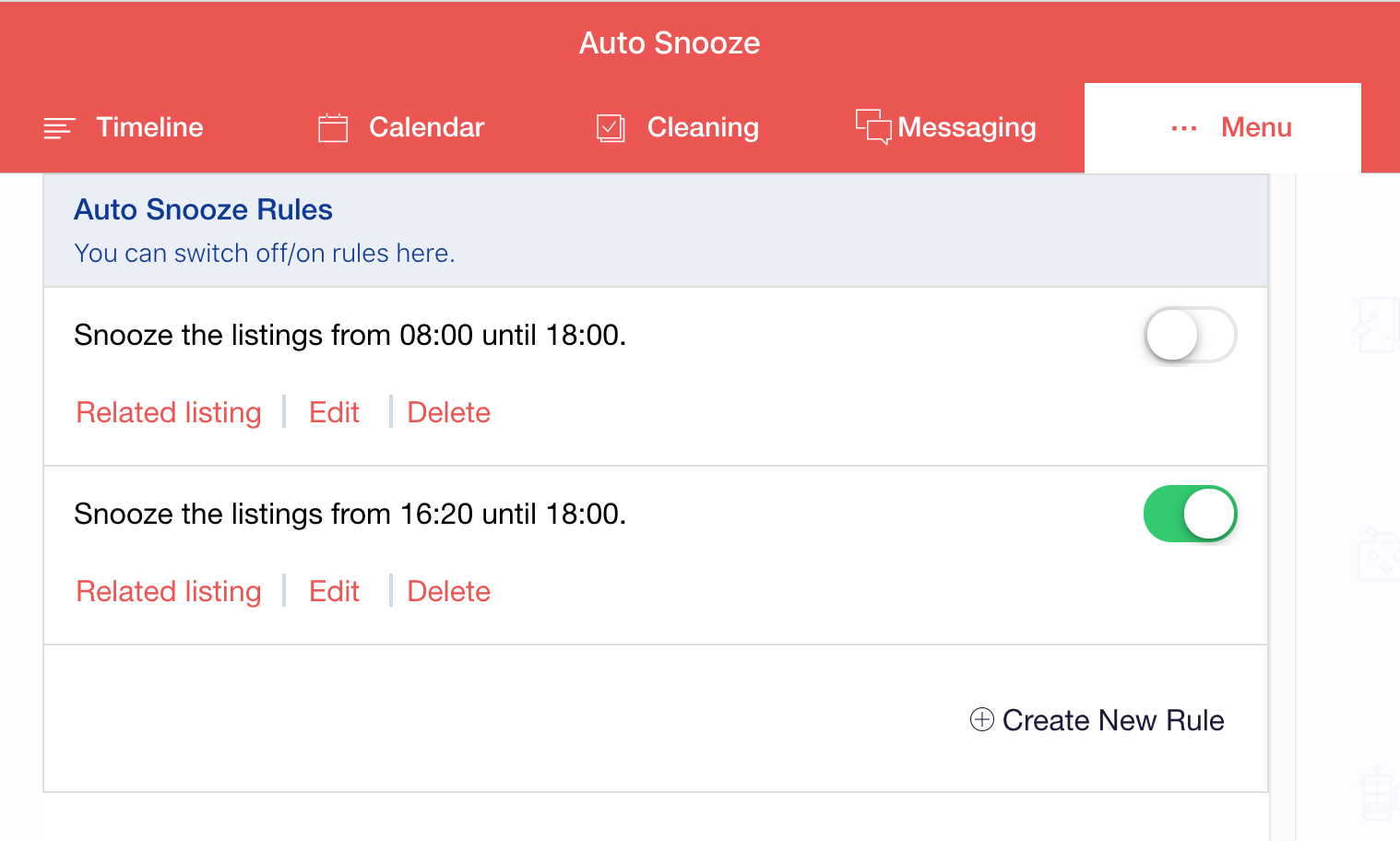Open the Timeline tab
The width and height of the screenshot is (1400, 841).
(124, 127)
